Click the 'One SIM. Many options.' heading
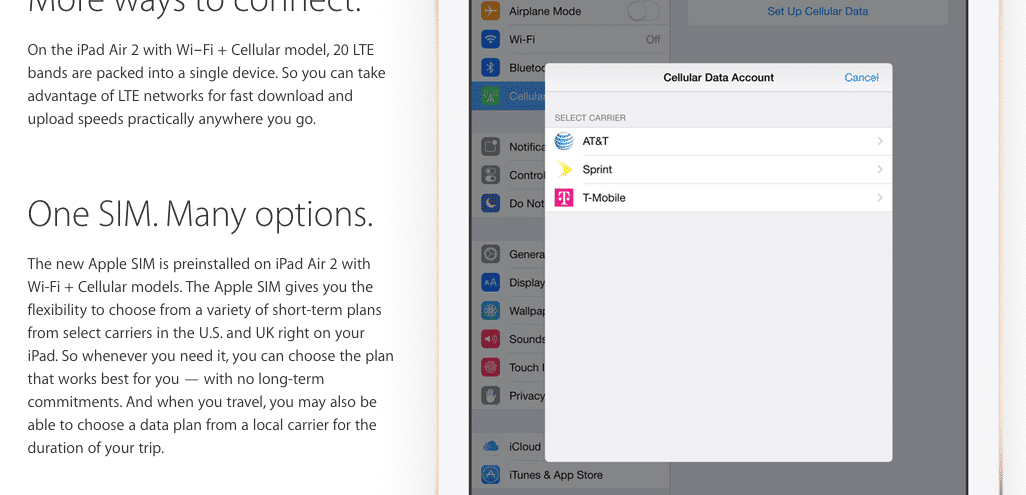The image size is (1026, 495). pyautogui.click(x=200, y=213)
